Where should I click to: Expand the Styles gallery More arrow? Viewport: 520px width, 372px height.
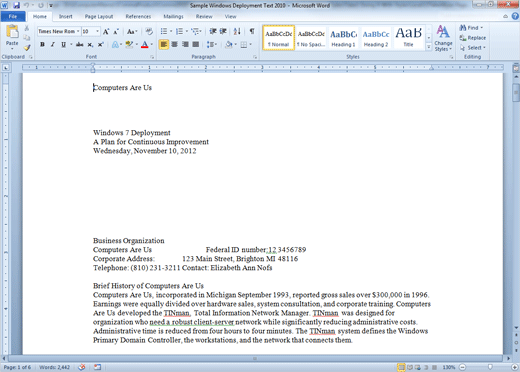429,47
